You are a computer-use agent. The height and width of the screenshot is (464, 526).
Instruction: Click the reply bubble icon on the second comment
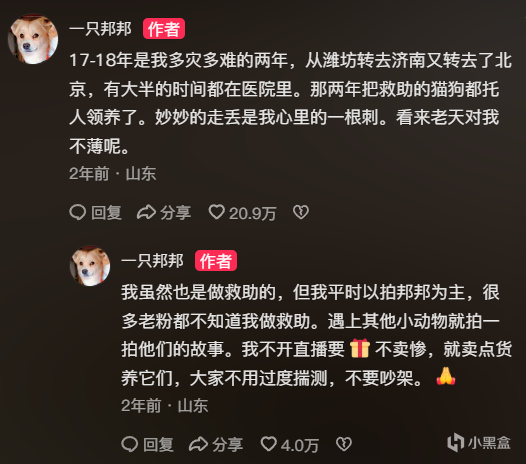coord(129,444)
